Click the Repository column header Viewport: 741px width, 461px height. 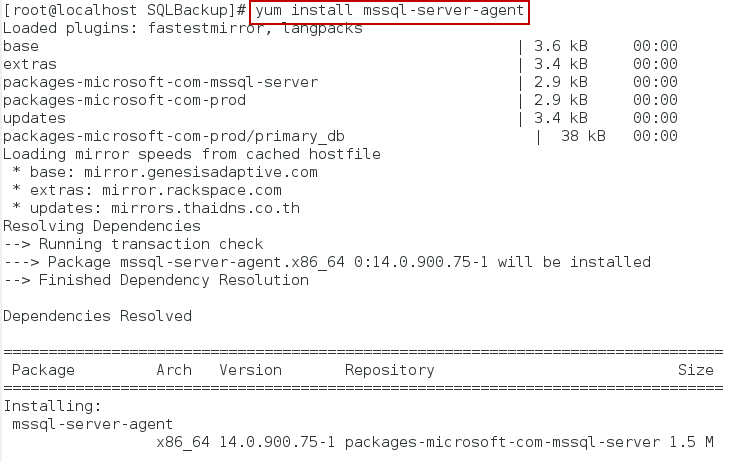tap(389, 370)
